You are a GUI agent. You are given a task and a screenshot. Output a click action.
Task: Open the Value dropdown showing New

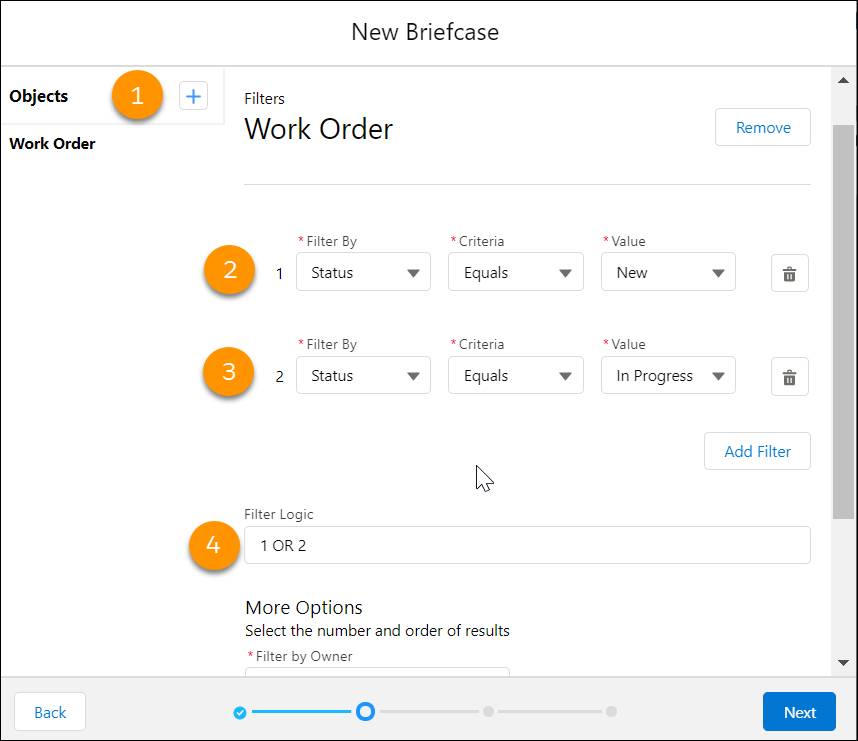pyautogui.click(x=668, y=271)
